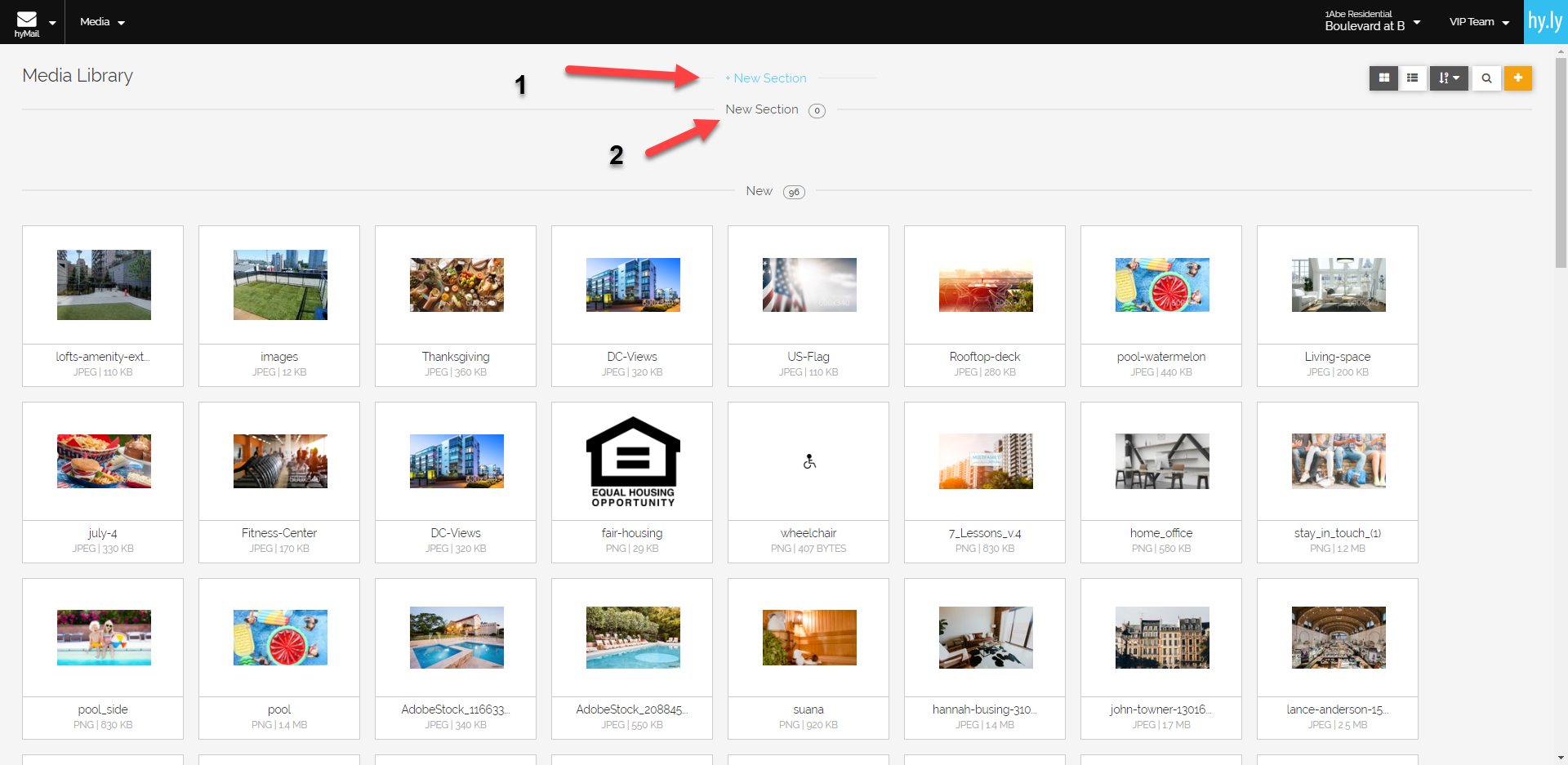
Task: Click the "JPEG | 12 KB" file info
Action: [x=279, y=372]
